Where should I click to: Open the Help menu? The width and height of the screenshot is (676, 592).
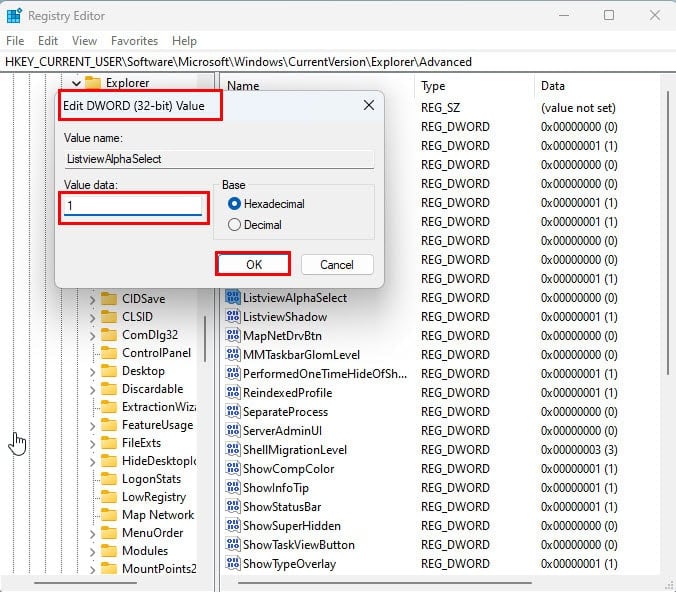coord(184,41)
